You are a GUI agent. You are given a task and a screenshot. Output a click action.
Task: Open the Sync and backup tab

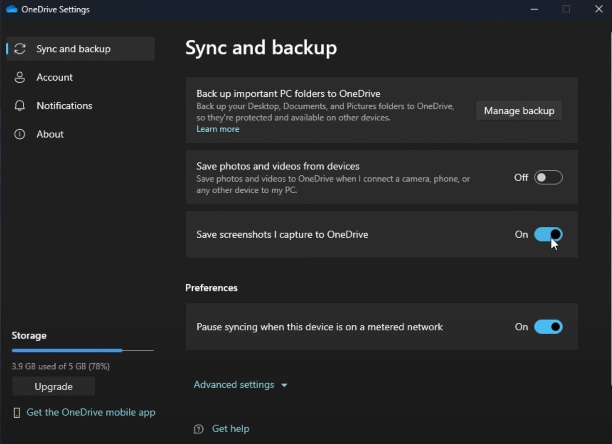tap(80, 49)
